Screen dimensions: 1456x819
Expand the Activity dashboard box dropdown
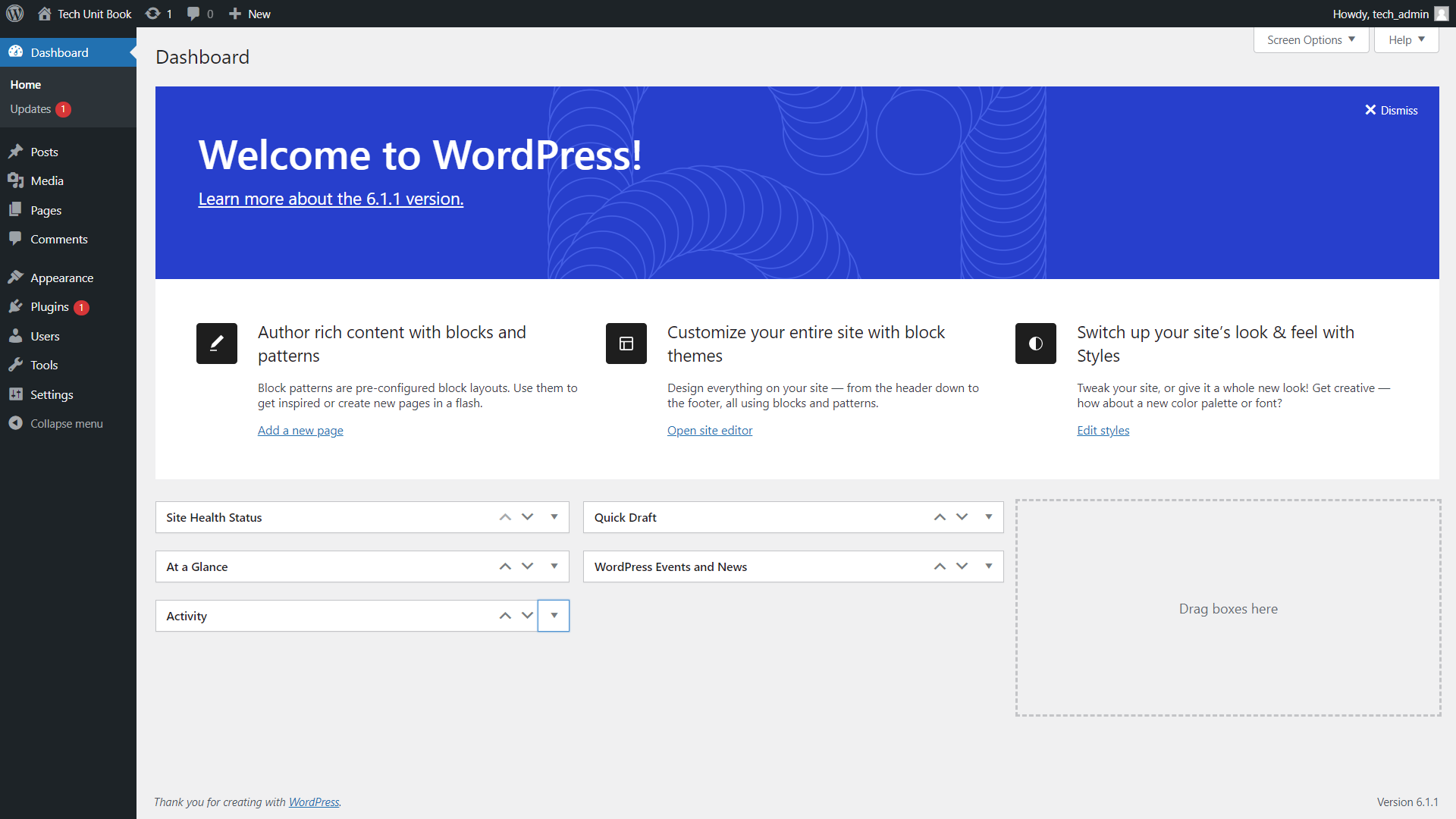tap(553, 614)
